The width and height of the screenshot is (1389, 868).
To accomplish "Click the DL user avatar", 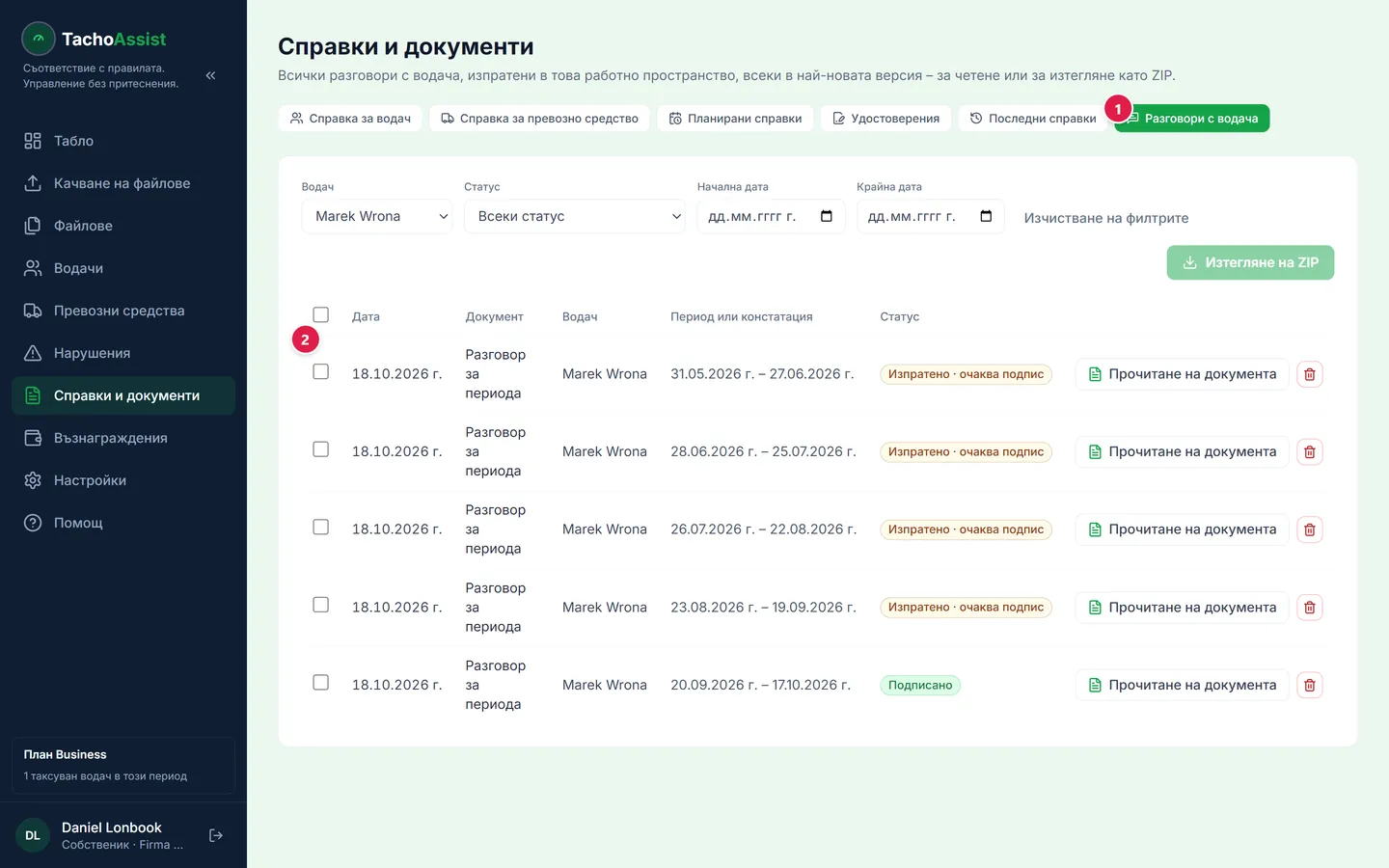I will pyautogui.click(x=33, y=835).
